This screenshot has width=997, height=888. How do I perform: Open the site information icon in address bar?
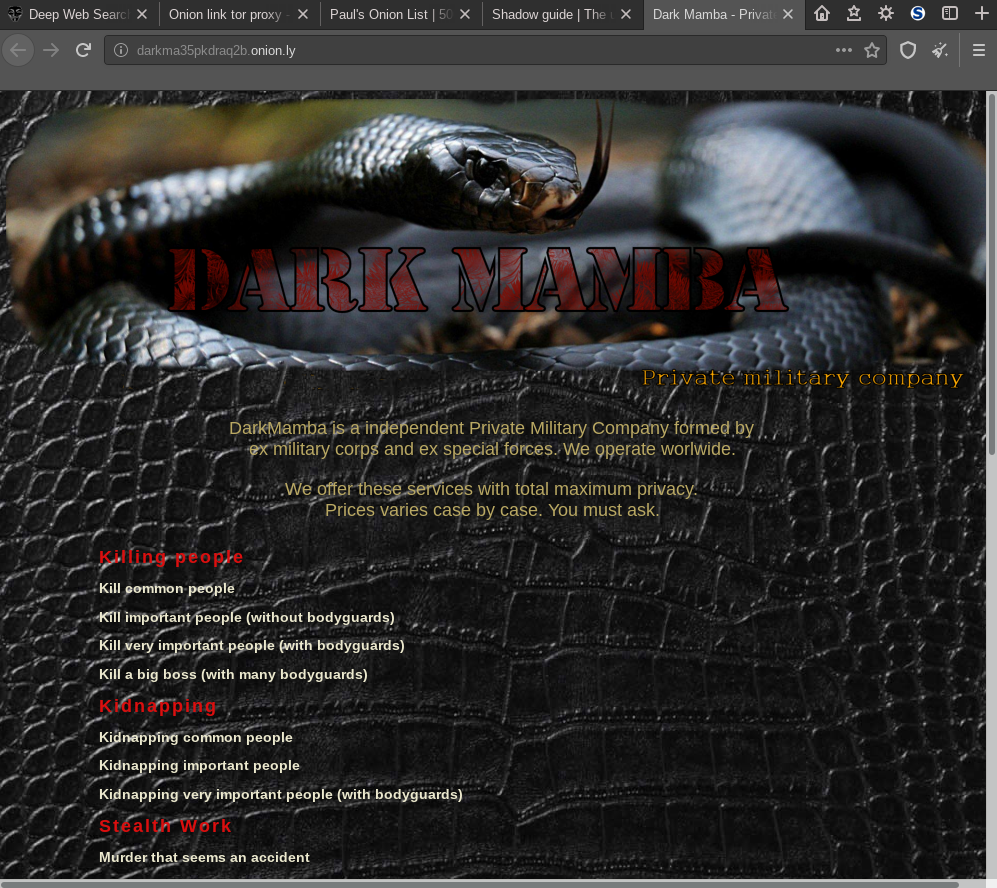tap(121, 50)
